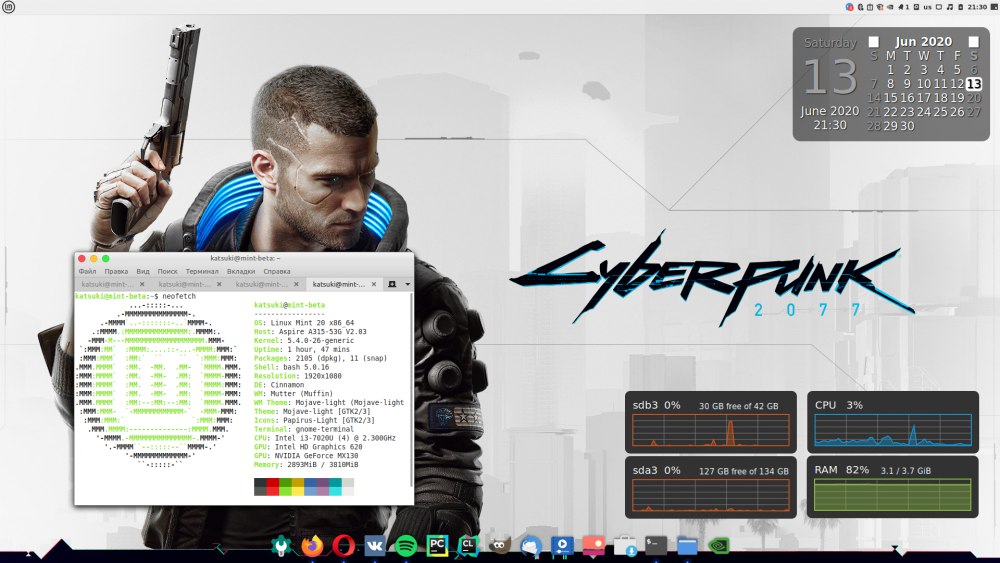This screenshot has height=563, width=1000.
Task: Open Thunderbird mail from the dock
Action: (531, 546)
